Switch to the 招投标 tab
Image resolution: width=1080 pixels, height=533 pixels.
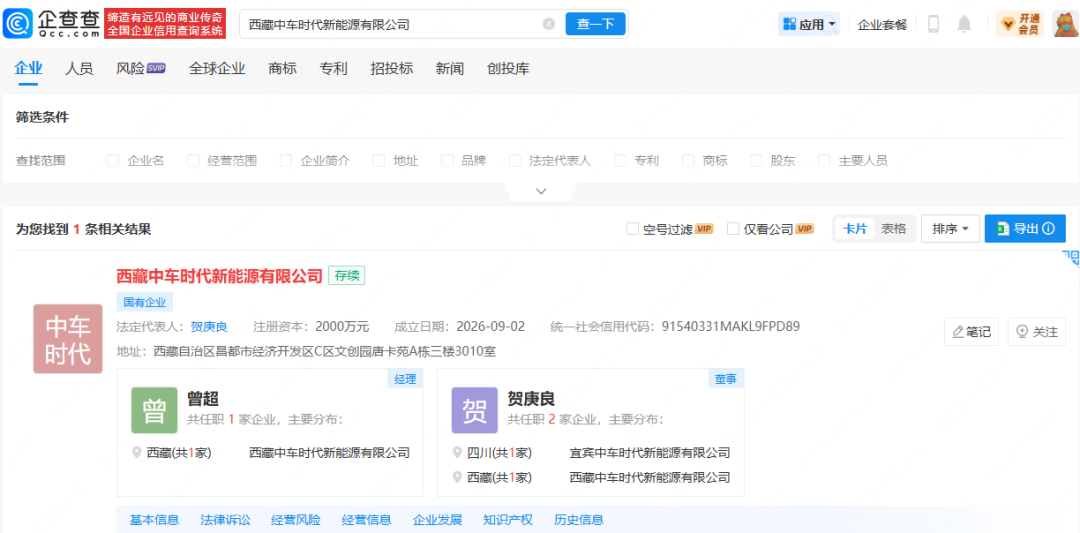coord(391,68)
